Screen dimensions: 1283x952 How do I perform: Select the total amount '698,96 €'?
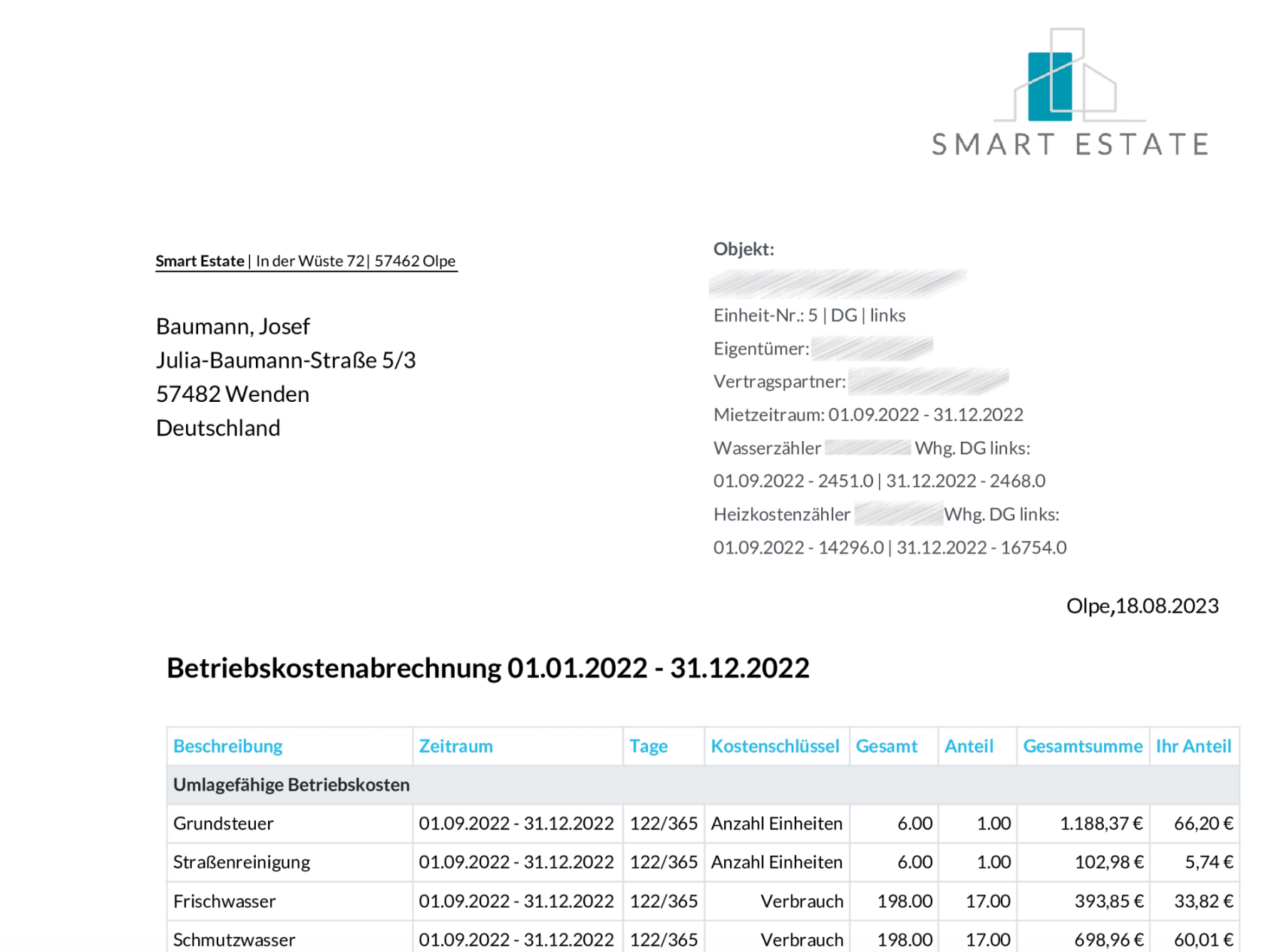pyautogui.click(x=1109, y=940)
